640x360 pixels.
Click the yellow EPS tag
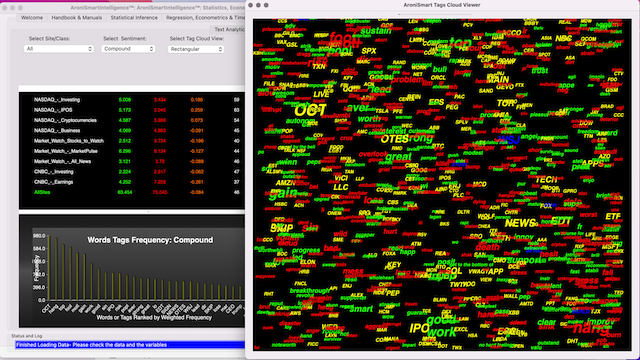(436, 102)
